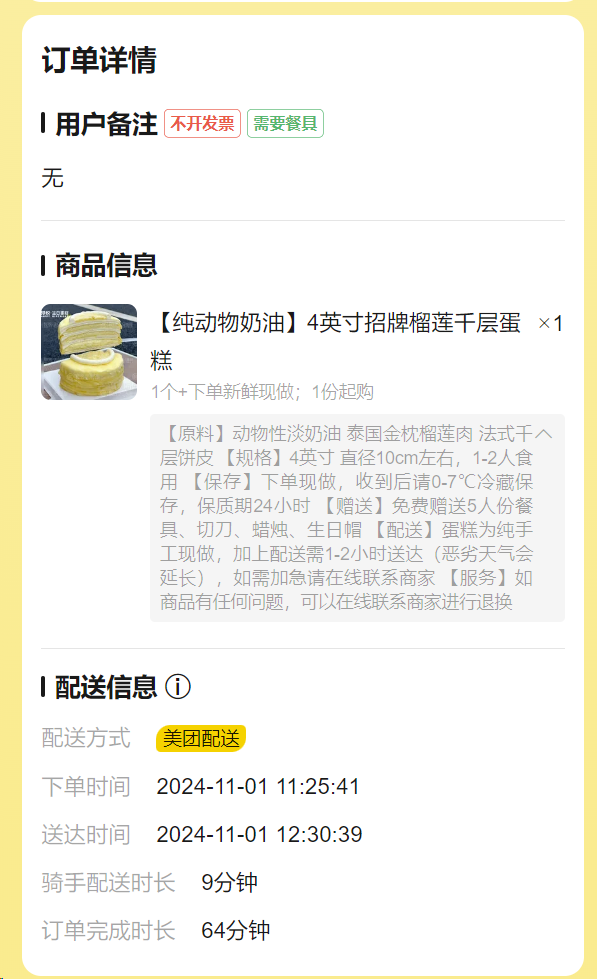Click the 配送方式 label

coord(86,739)
